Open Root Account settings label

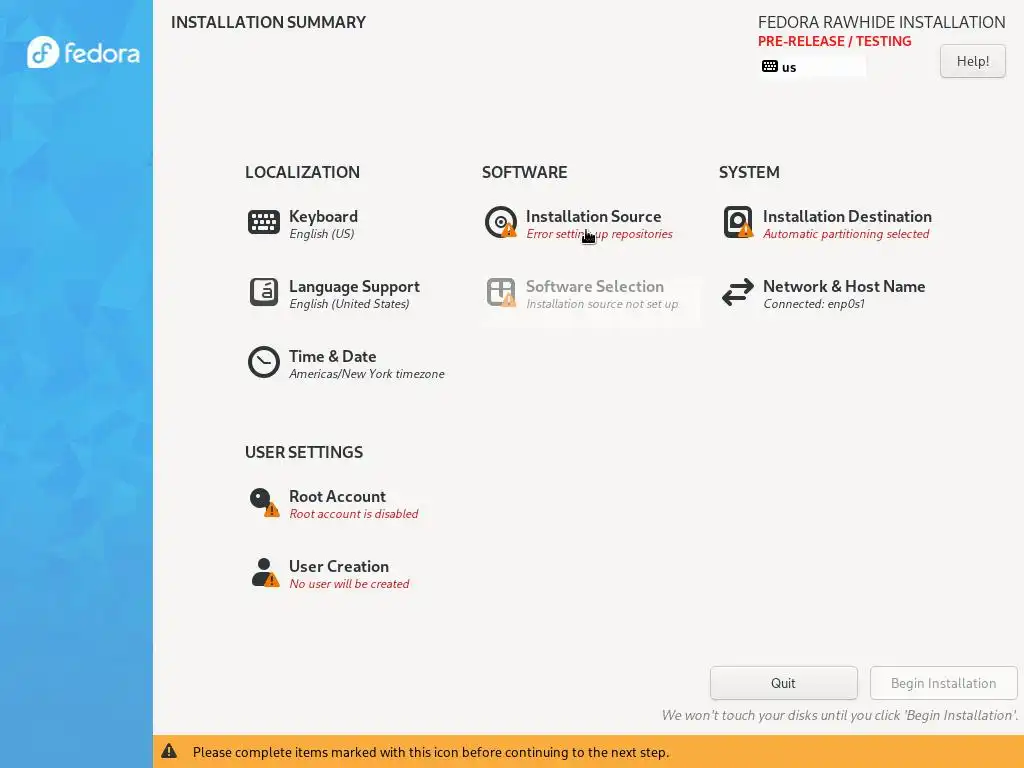tap(337, 496)
